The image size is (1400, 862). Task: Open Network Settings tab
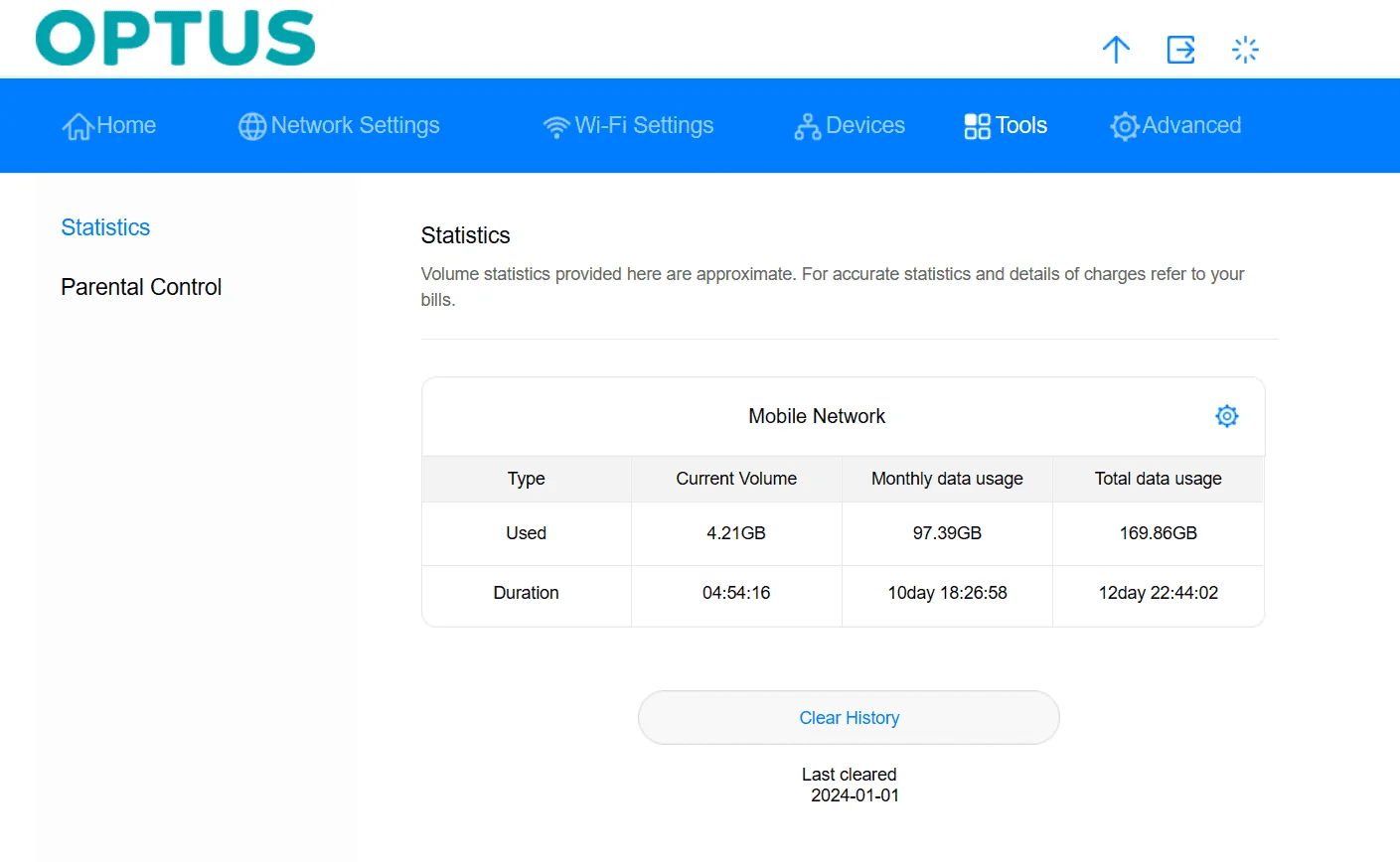339,126
